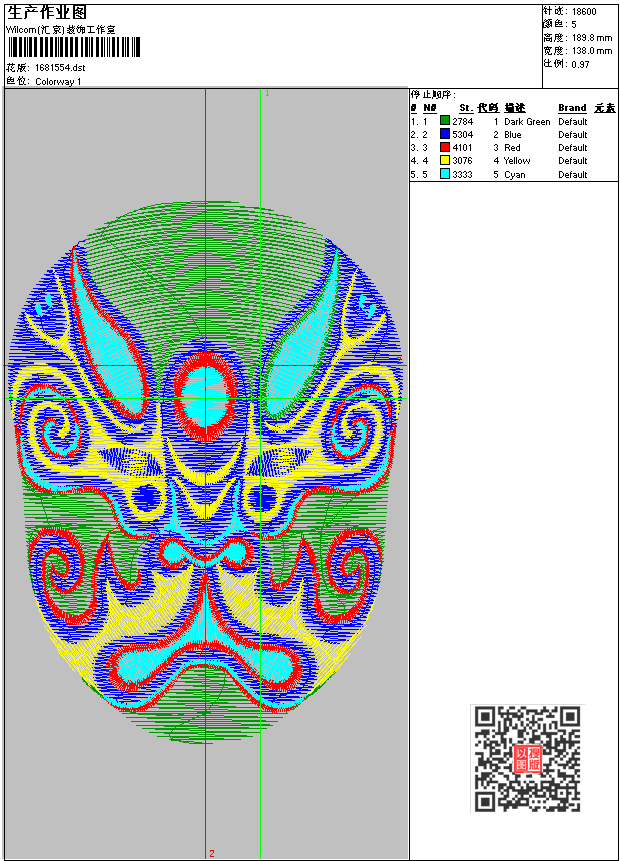Click 'Default' brand in Blue row
Screen dimensions: 620x861
(x=573, y=135)
